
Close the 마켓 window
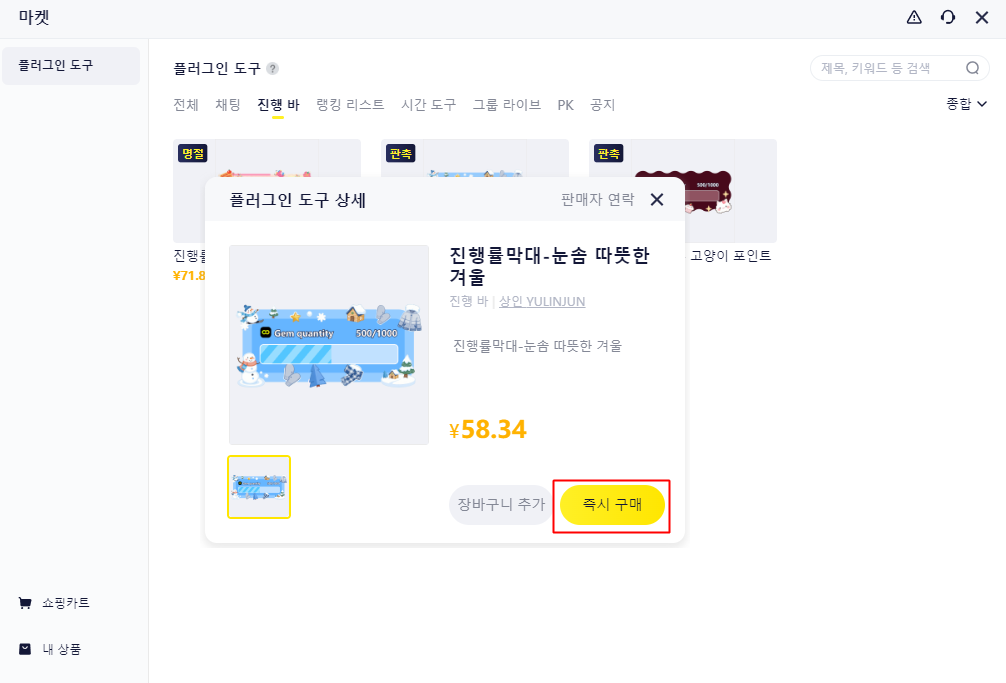982,17
